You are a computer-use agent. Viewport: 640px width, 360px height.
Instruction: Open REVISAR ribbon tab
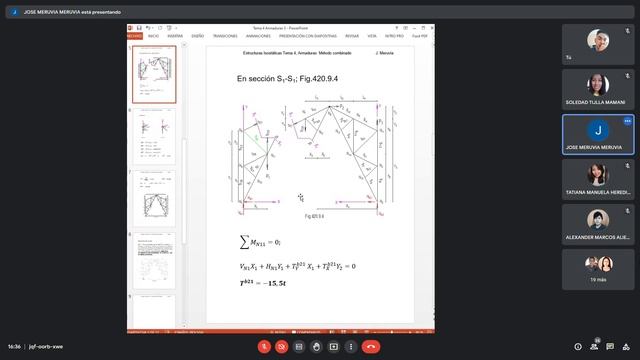352,36
